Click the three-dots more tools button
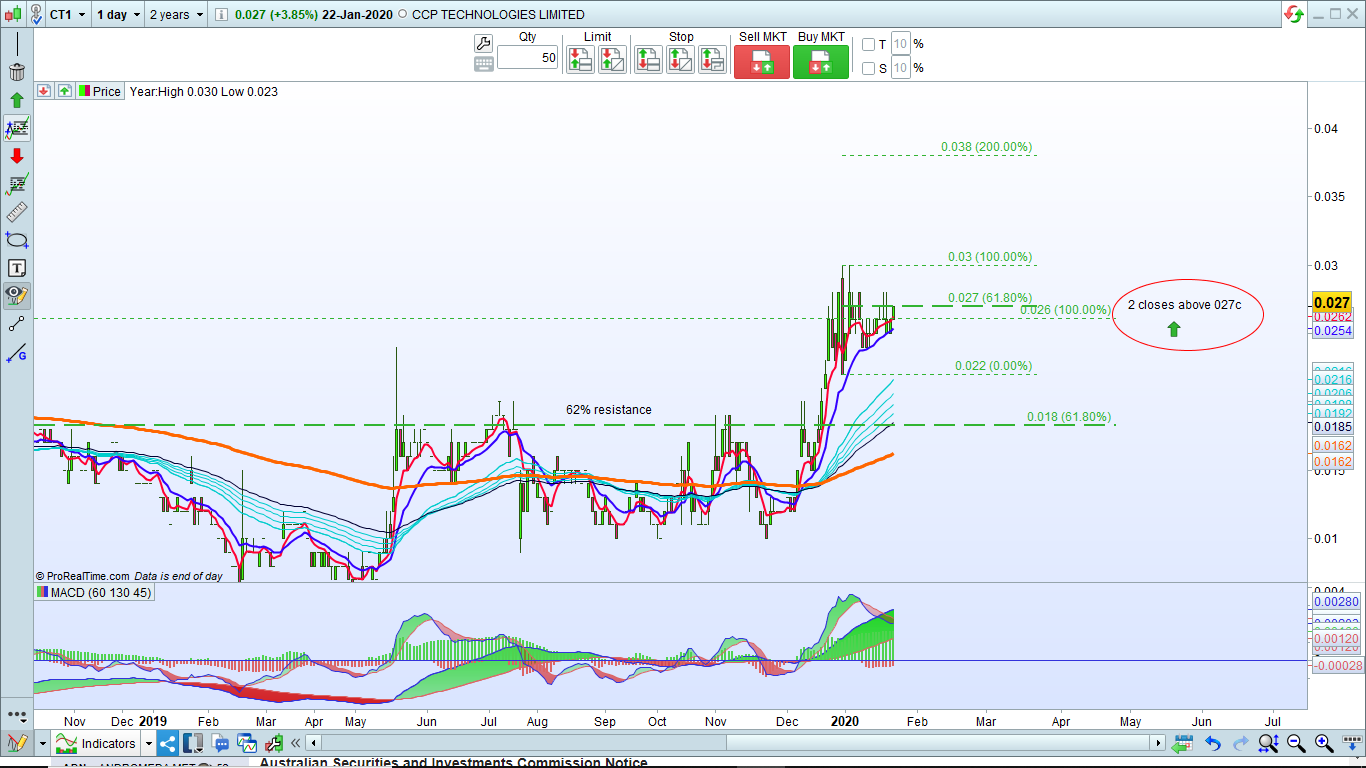This screenshot has width=1366, height=768. click(17, 716)
